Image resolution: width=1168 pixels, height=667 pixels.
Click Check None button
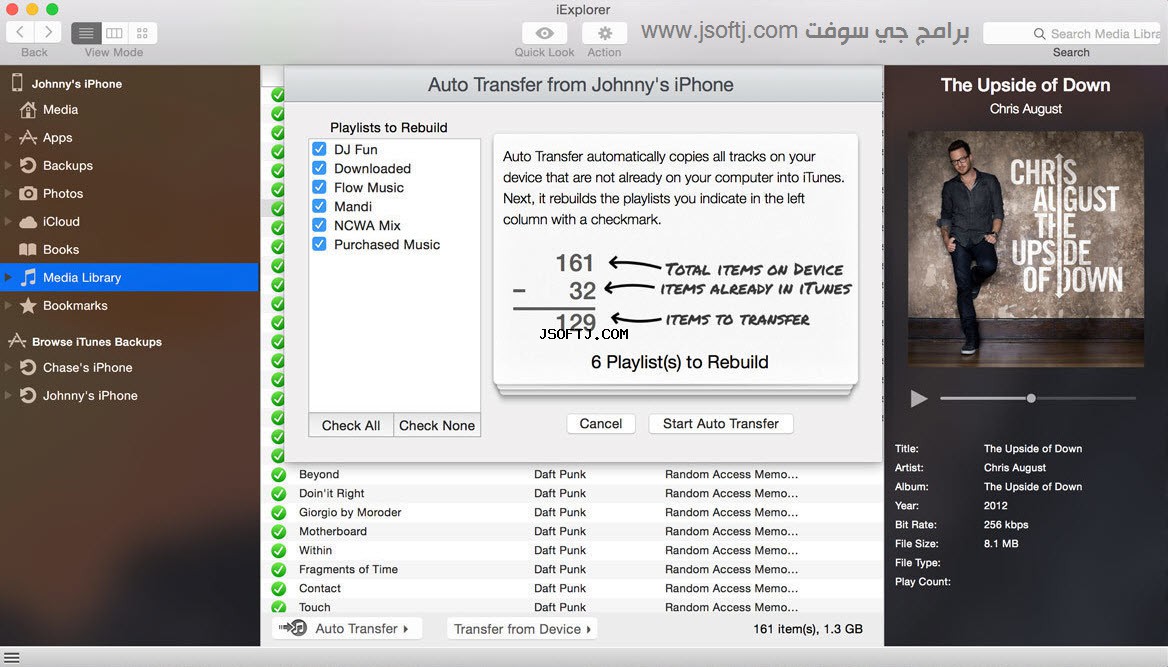tap(437, 426)
